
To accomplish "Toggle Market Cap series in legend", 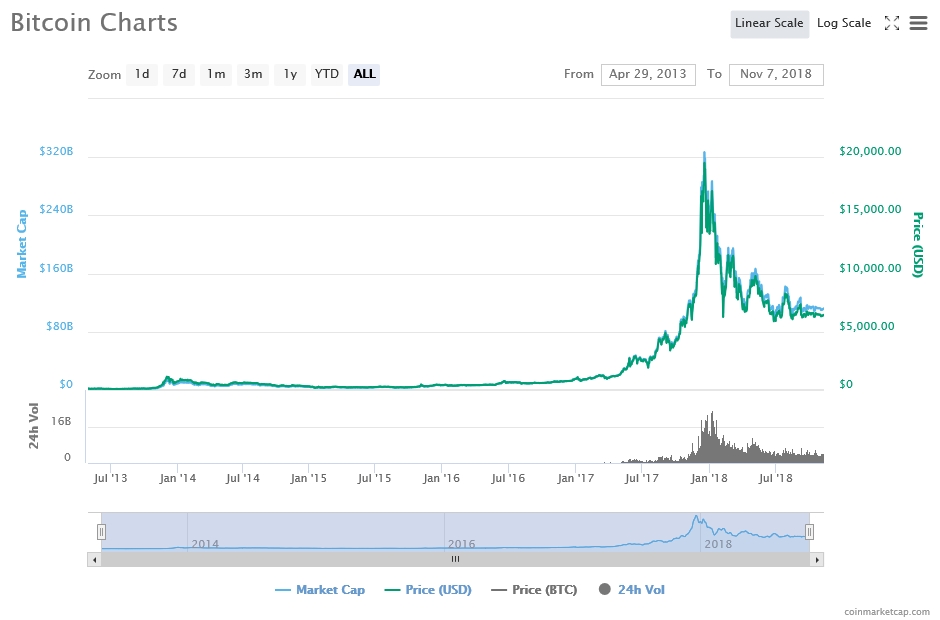I will pos(320,590).
